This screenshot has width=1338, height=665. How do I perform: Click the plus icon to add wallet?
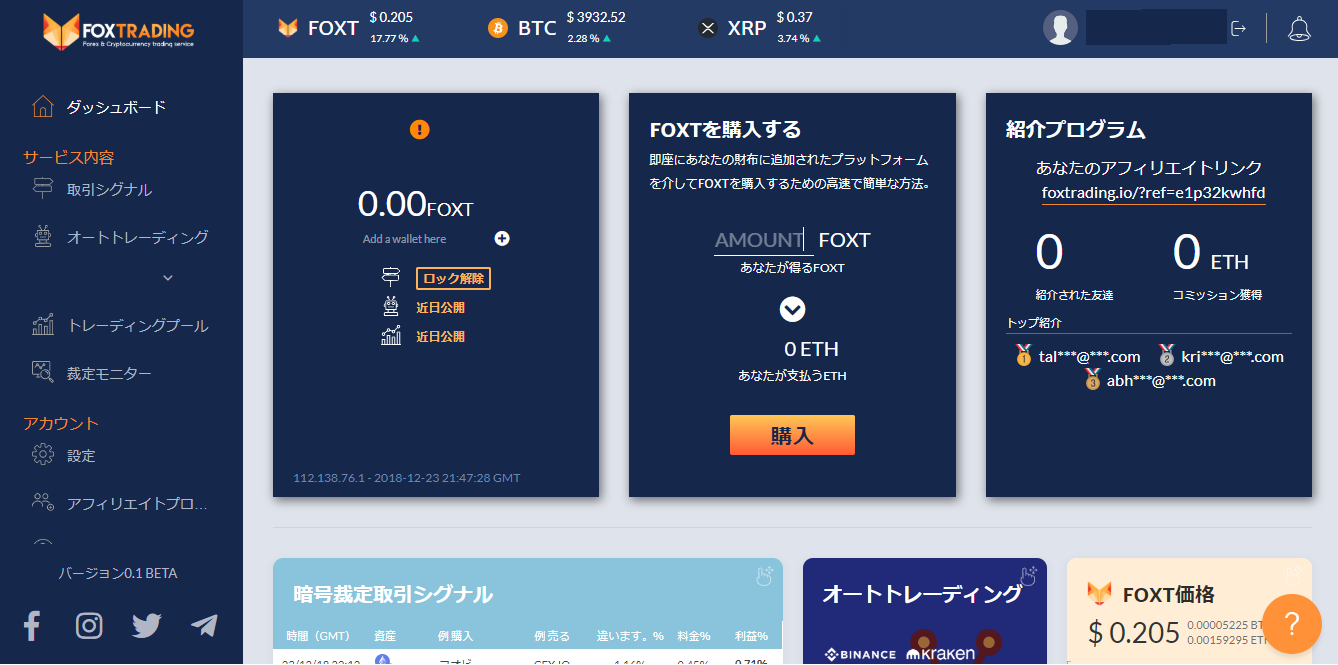click(502, 238)
